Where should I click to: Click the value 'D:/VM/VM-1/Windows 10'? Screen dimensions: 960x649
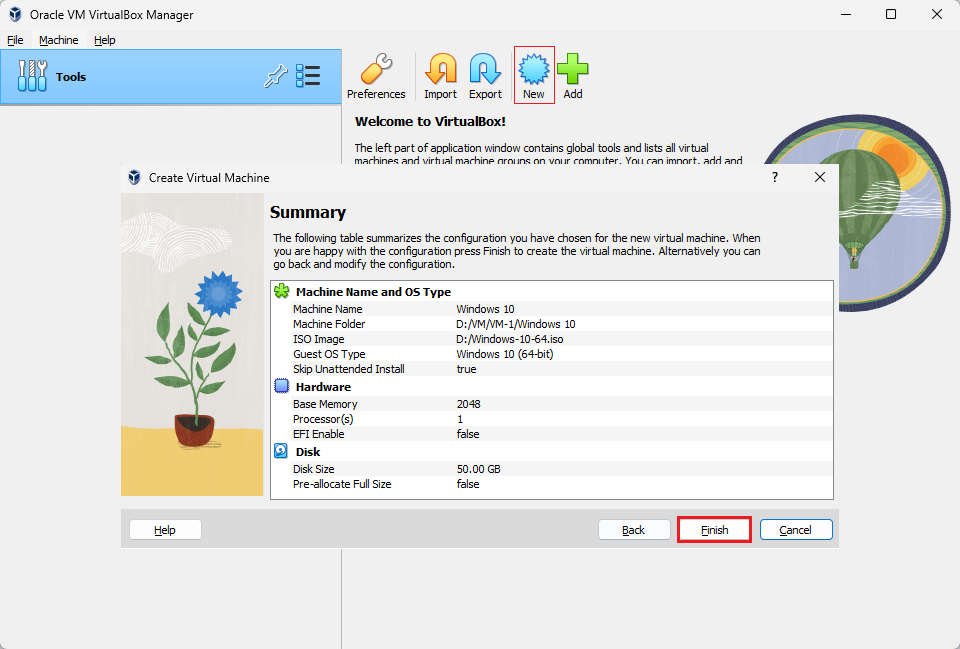(x=516, y=324)
